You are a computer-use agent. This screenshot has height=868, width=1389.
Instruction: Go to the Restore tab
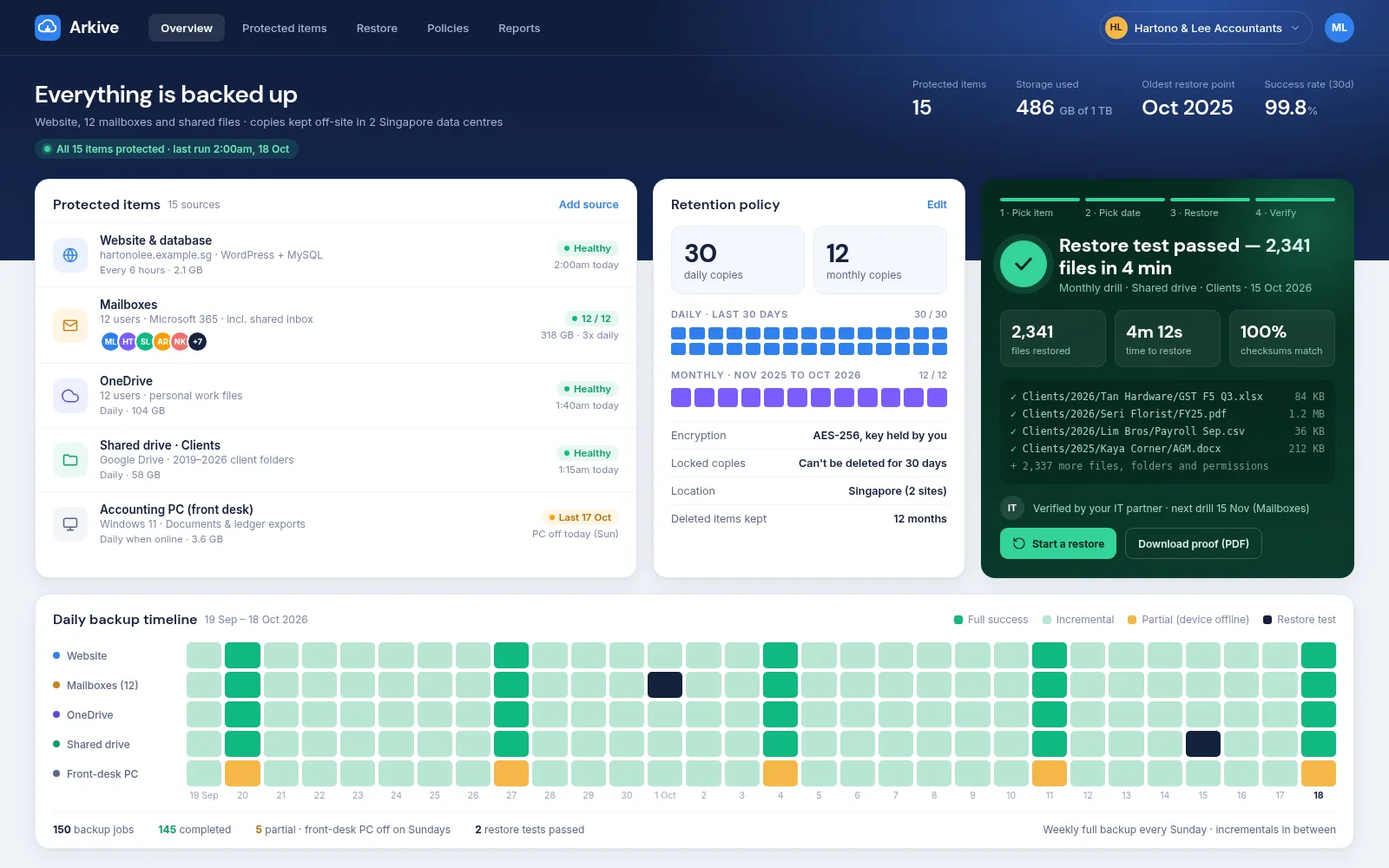377,28
